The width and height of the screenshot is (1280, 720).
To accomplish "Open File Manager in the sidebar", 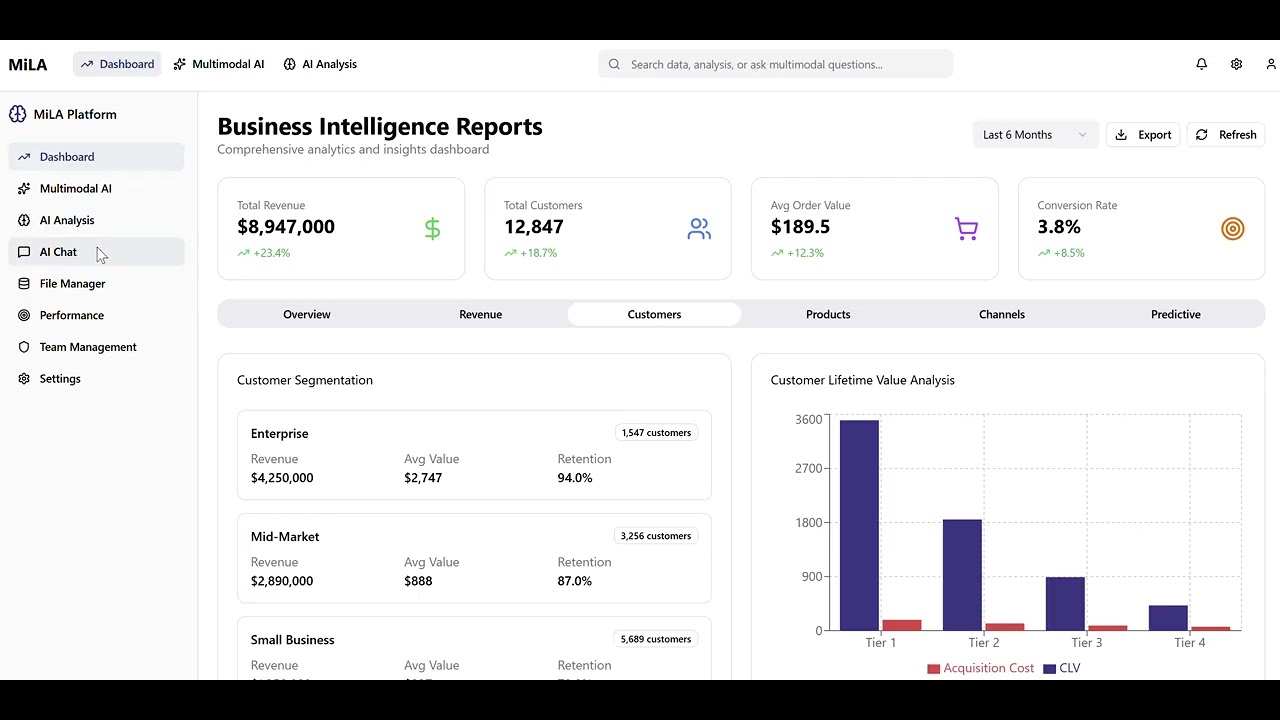I will (x=96, y=284).
